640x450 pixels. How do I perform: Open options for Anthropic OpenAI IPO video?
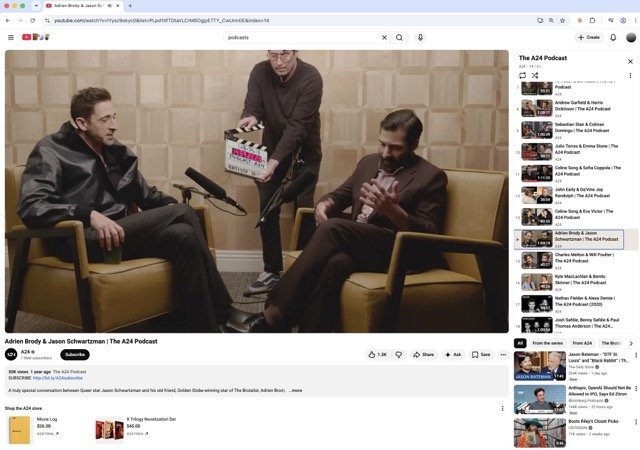coord(636,389)
